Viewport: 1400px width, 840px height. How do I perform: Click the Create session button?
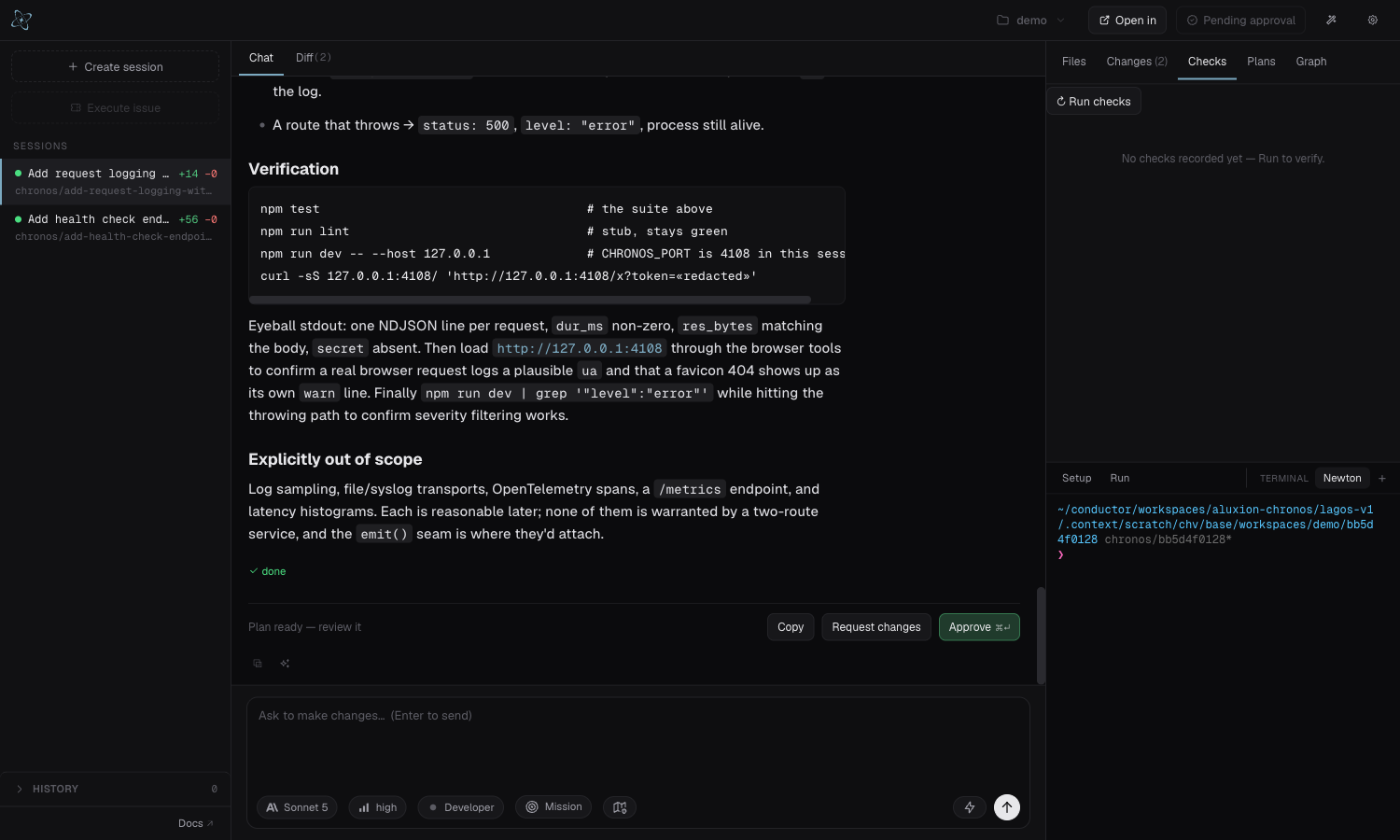pos(116,67)
